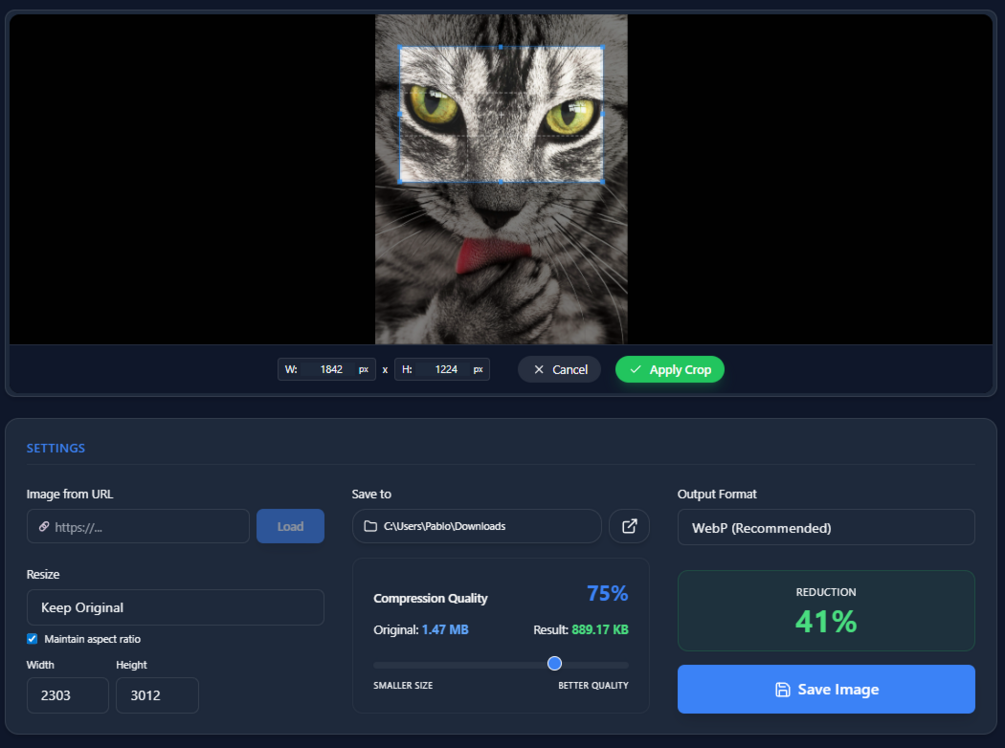Click the Apply Crop button
The height and width of the screenshot is (748, 1005).
[670, 369]
